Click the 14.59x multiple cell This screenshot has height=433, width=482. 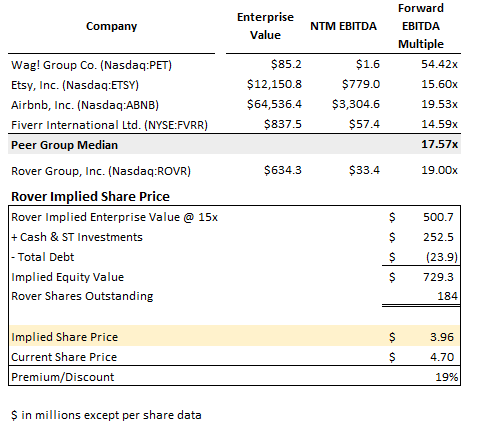(x=440, y=124)
